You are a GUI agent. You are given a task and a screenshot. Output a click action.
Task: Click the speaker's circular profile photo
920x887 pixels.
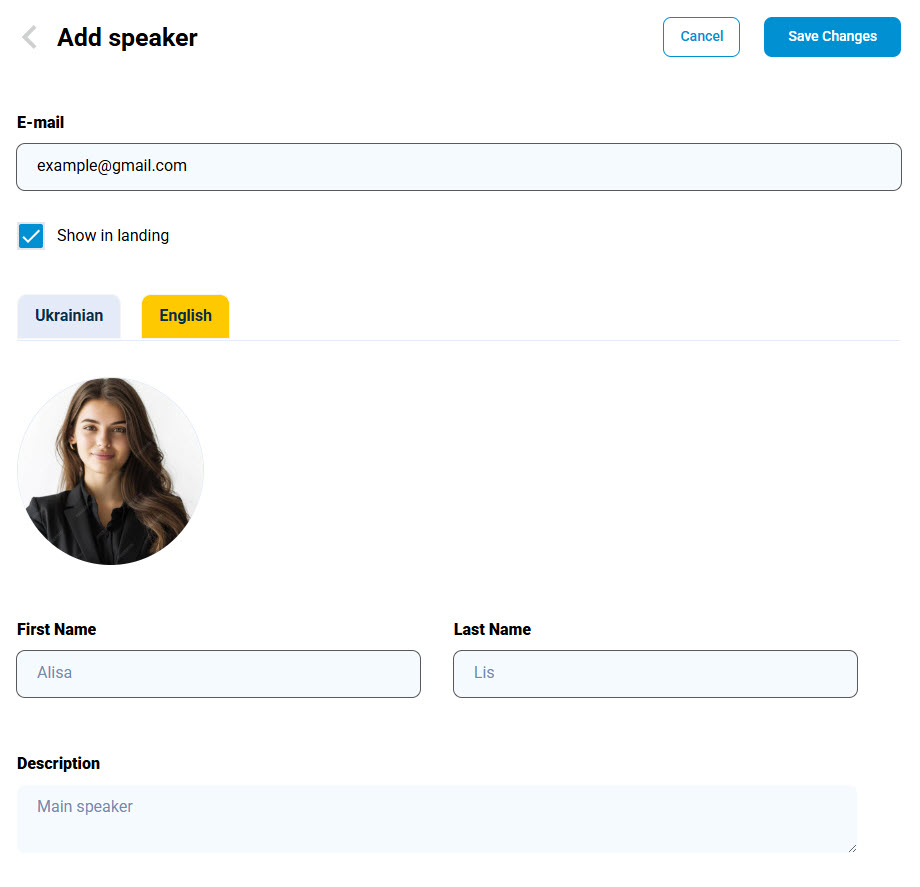[110, 470]
